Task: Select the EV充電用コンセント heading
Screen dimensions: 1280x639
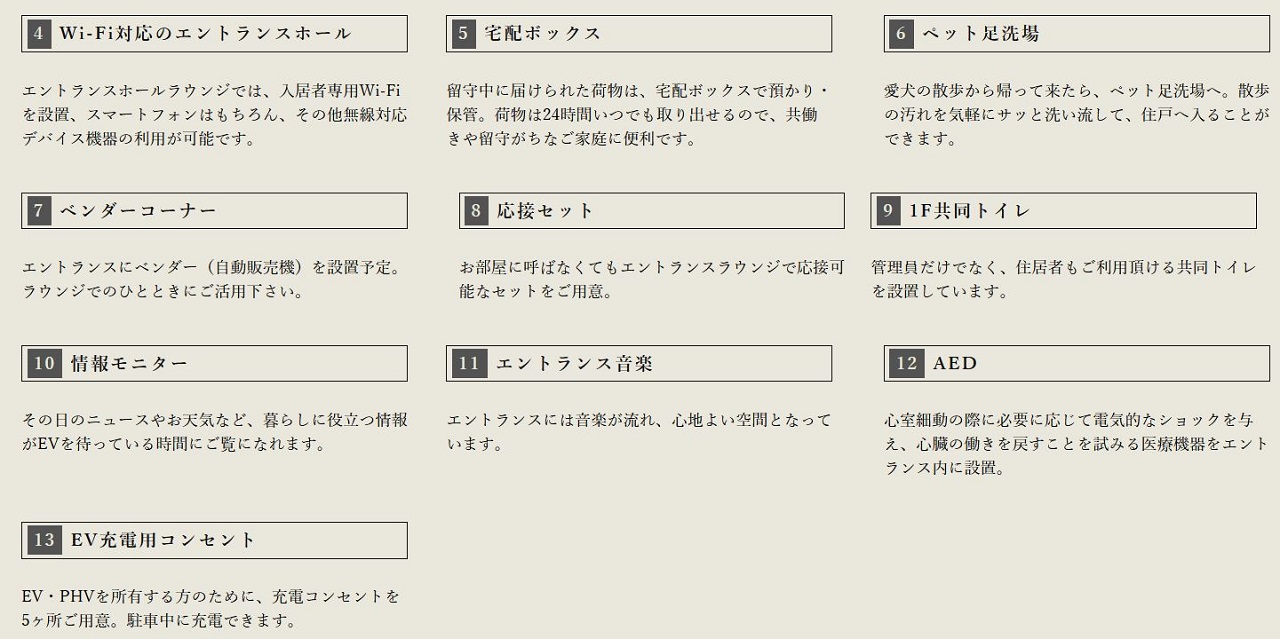Action: (x=164, y=541)
